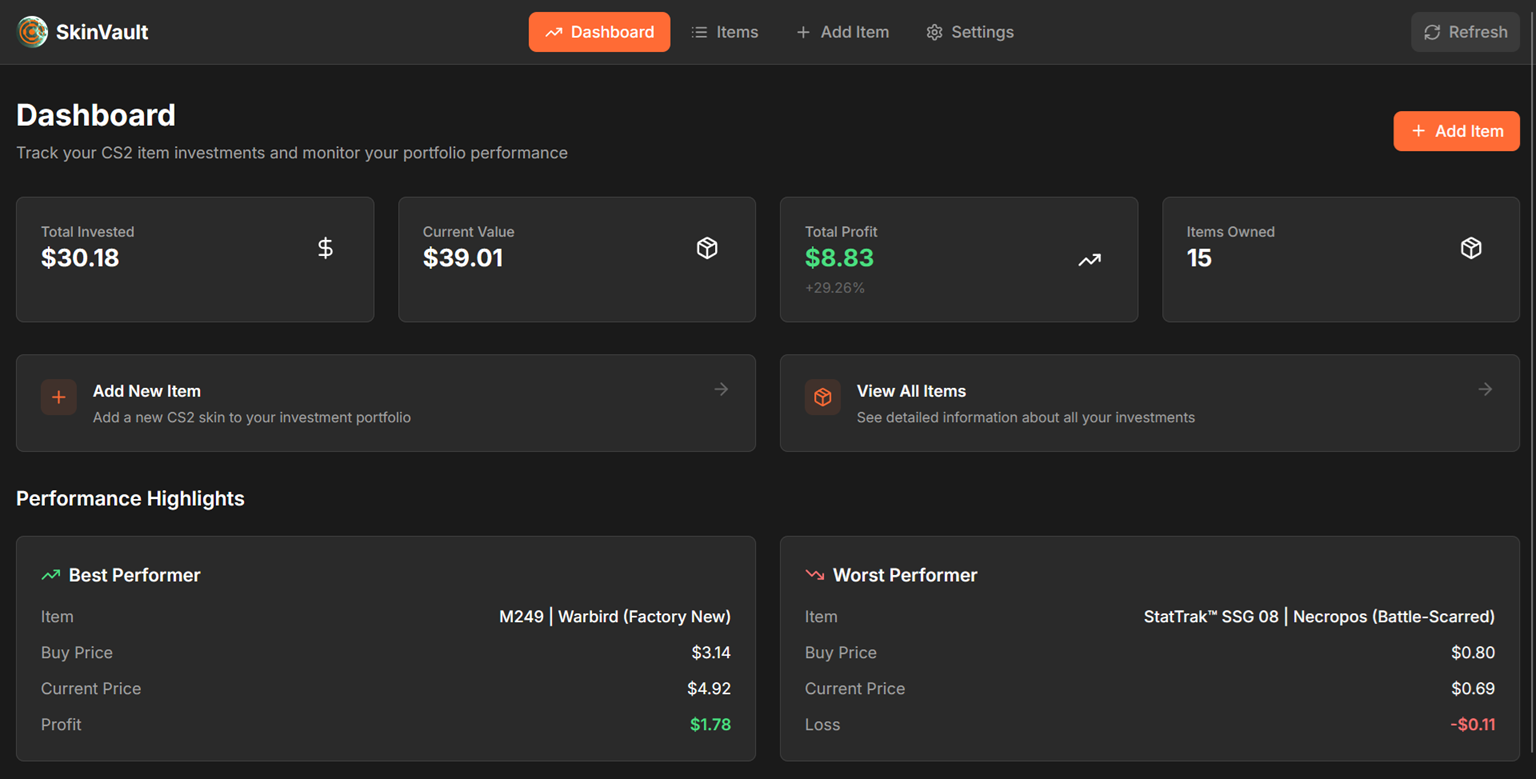
Task: Click the arrow on Add New Item card
Action: tap(721, 389)
